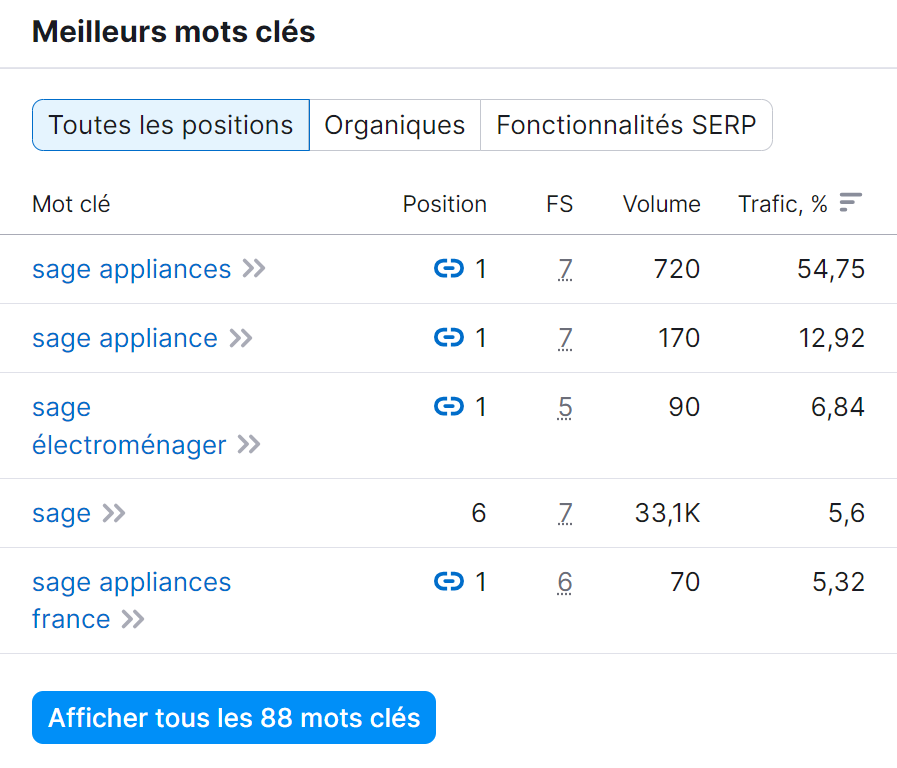Click the FS value 7 on sage appliances row
This screenshot has width=897, height=768.
[565, 269]
